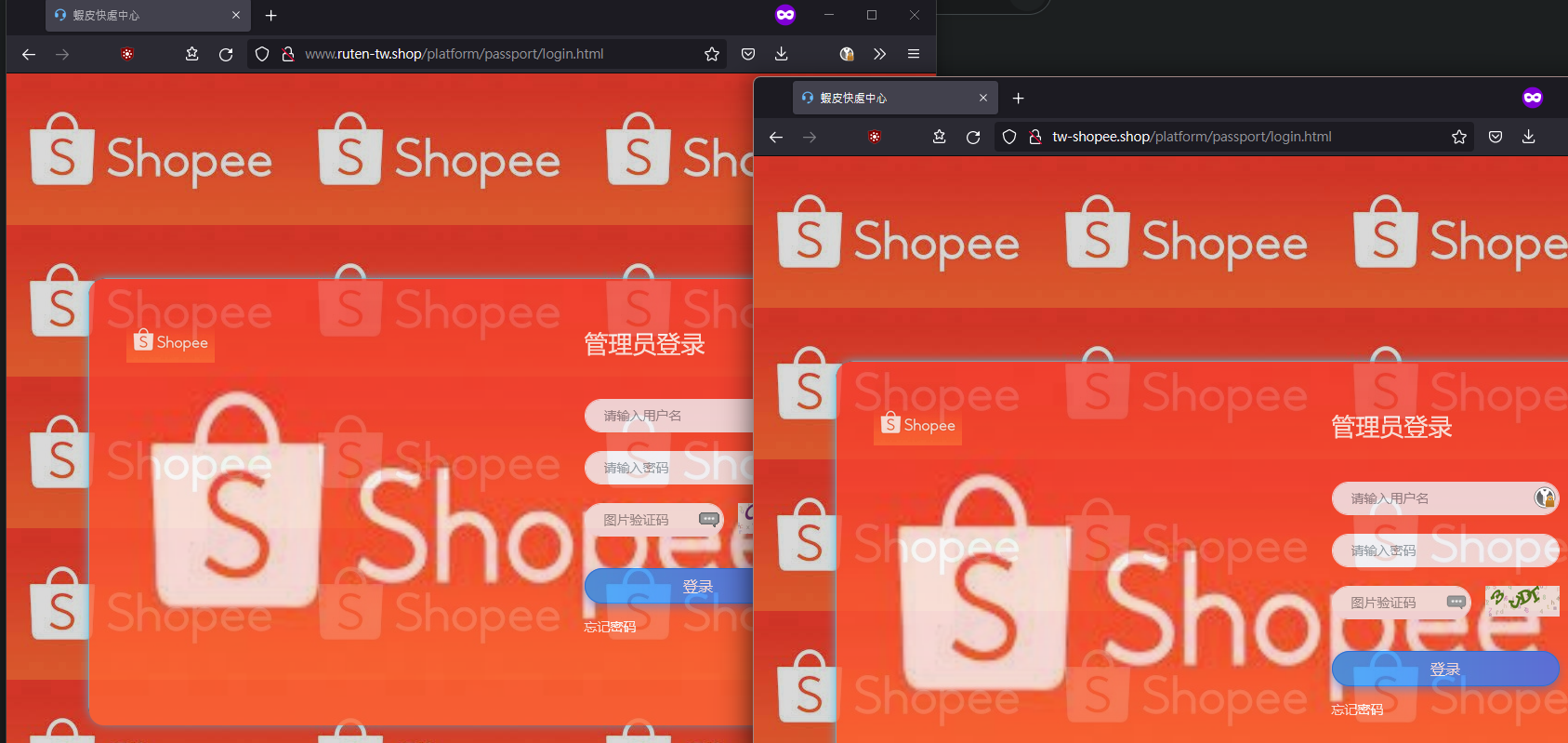This screenshot has width=1568, height=743.
Task: Click private browsing mask icon in ruten-tw.shop window
Action: click(x=785, y=14)
